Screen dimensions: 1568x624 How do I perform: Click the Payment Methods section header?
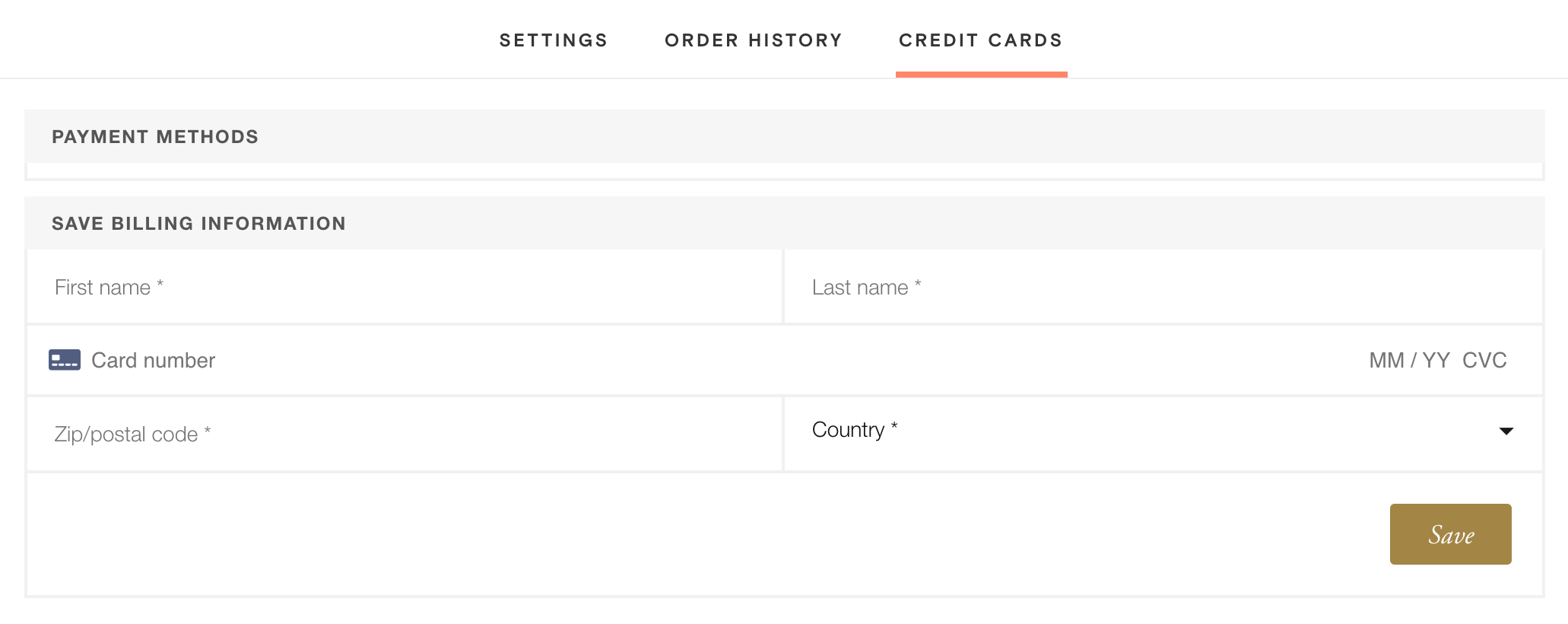154,137
